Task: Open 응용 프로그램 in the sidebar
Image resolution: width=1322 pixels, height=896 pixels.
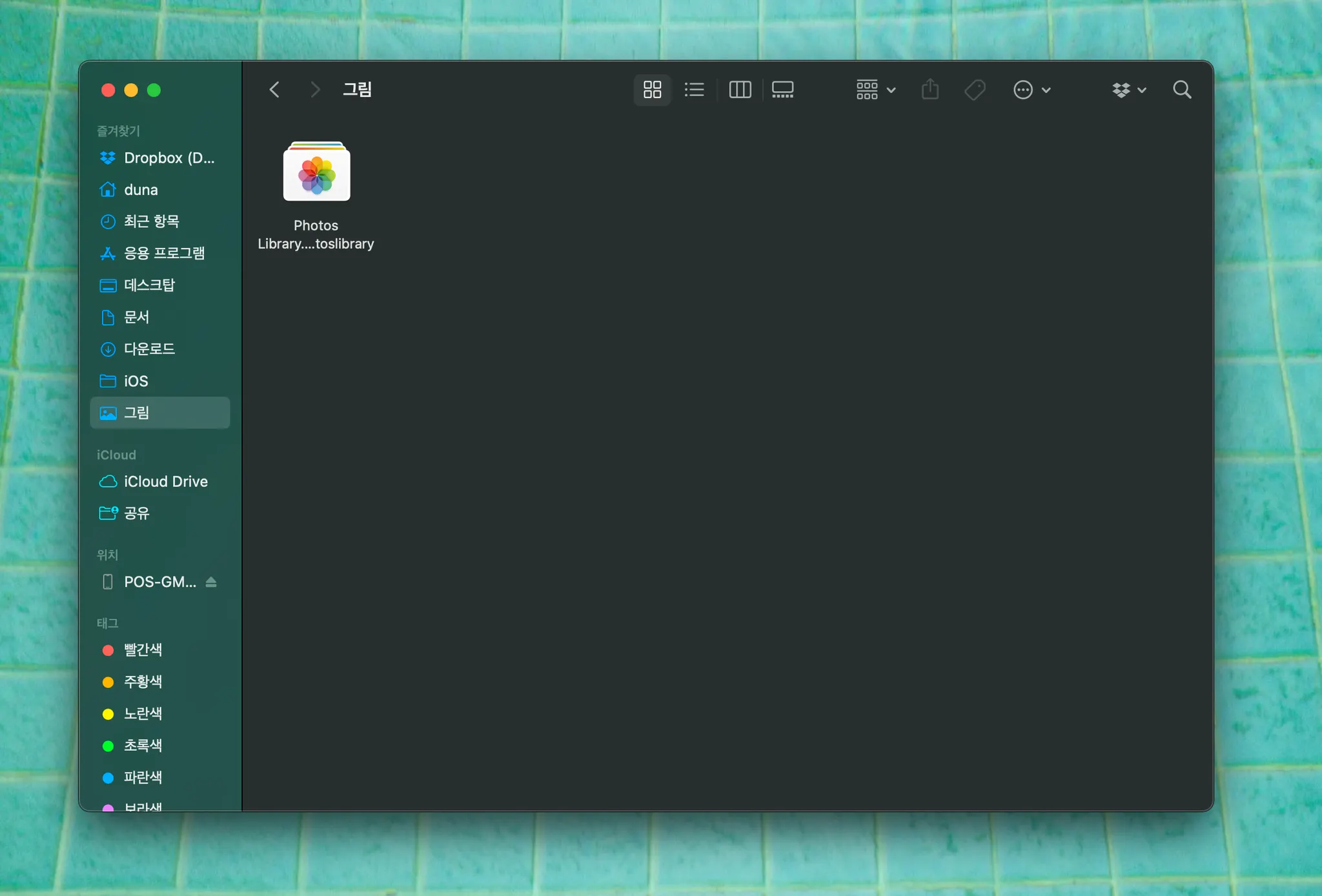Action: (164, 253)
